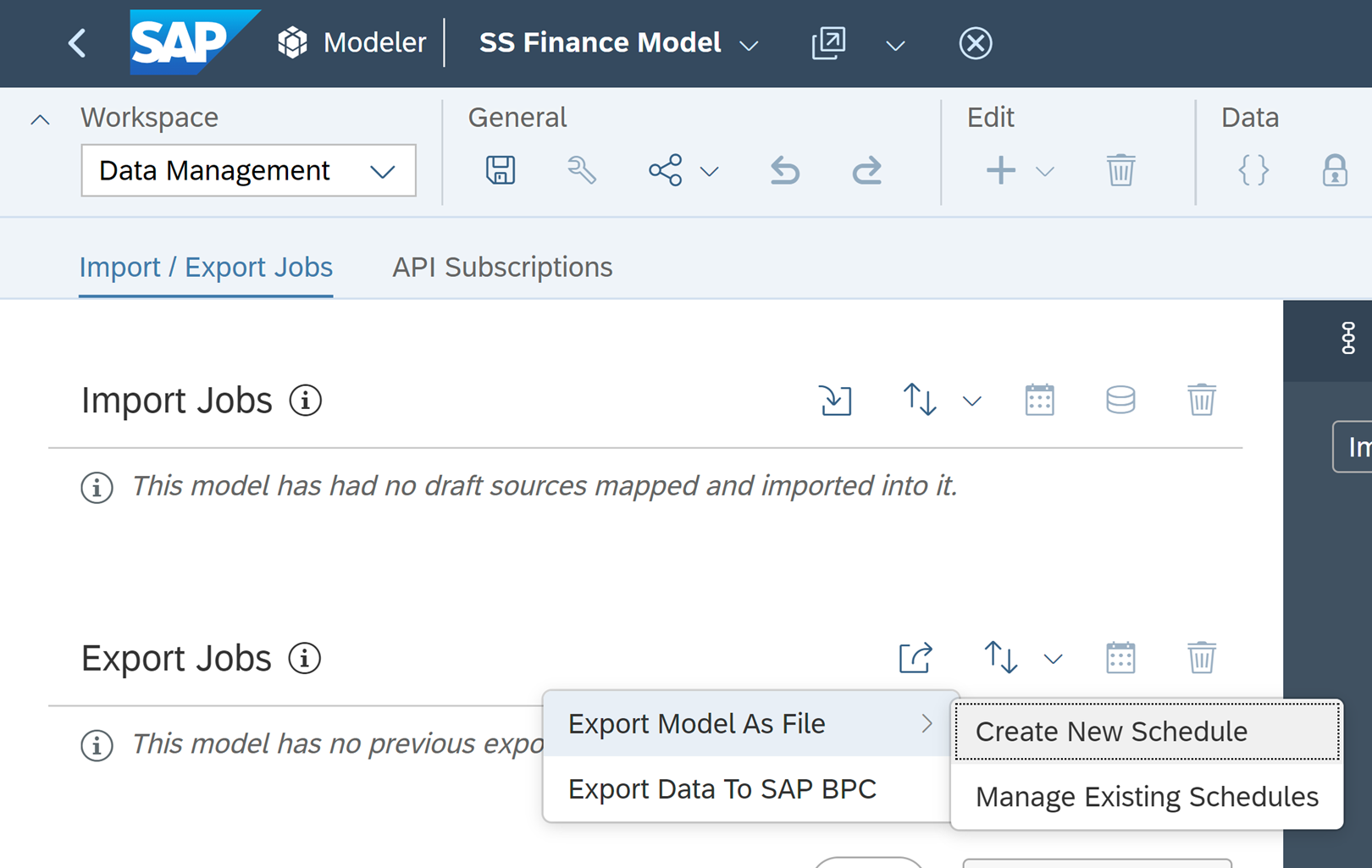Save the SS Finance Model
1372x868 pixels.
(x=500, y=170)
